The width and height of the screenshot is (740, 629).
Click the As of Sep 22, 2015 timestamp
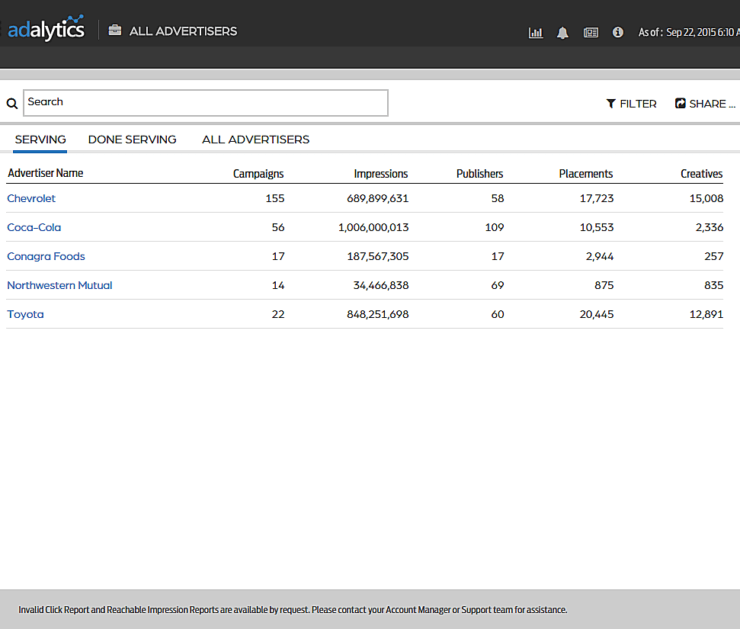689,33
